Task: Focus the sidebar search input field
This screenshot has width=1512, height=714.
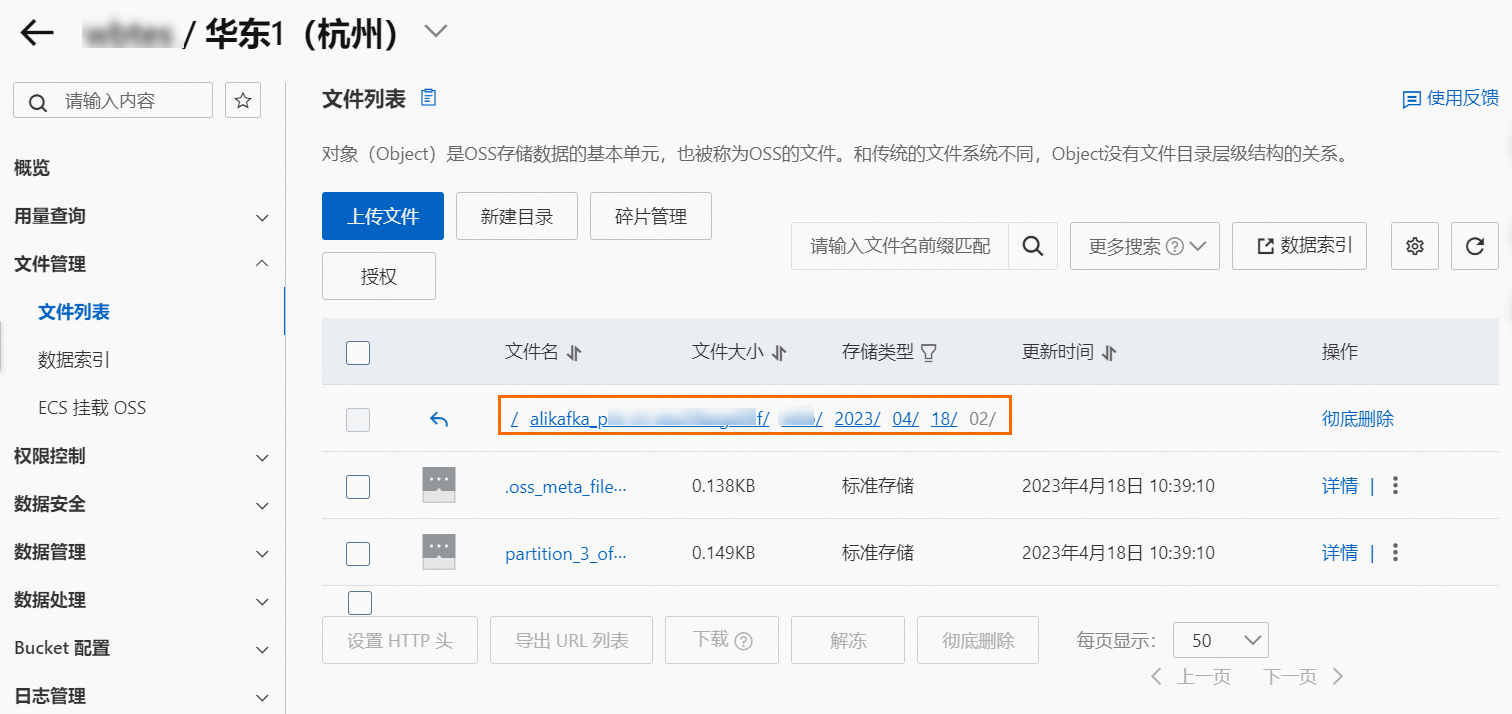Action: coord(113,101)
